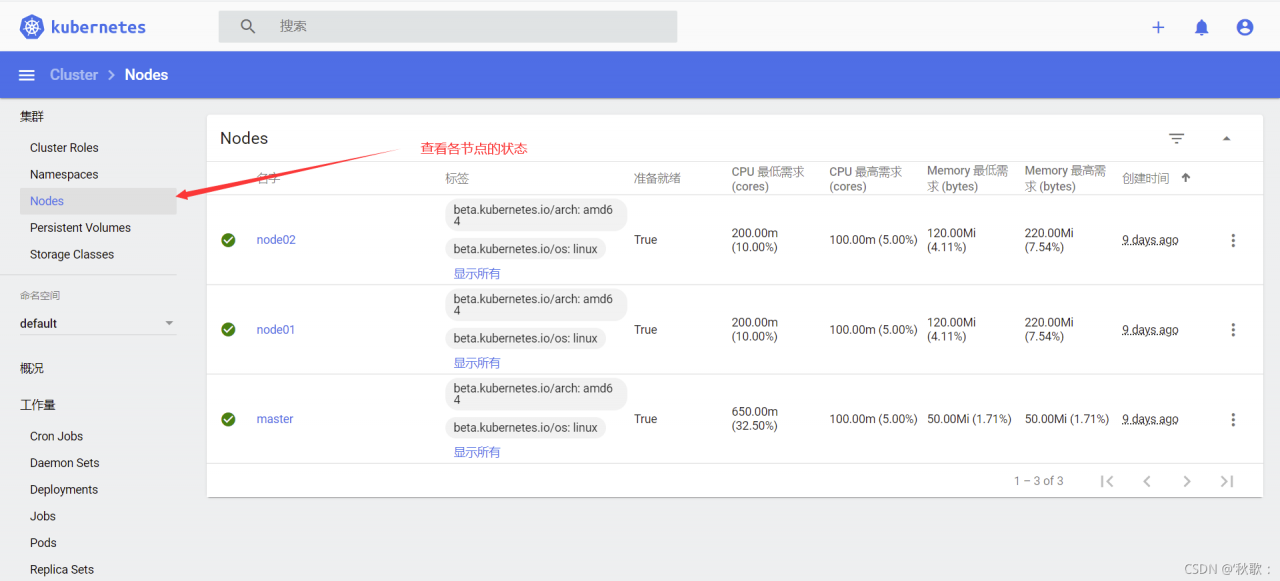Go to last page of nodes
The height and width of the screenshot is (581, 1280).
[1227, 481]
